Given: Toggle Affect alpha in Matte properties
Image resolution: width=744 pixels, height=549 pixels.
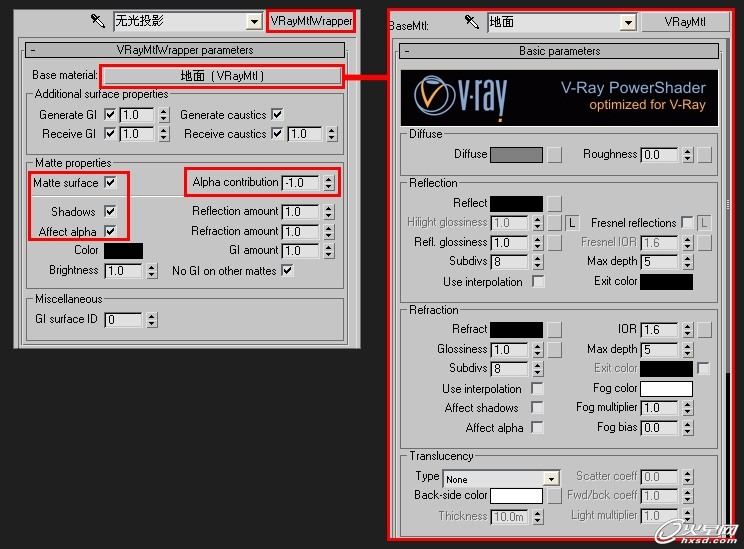Looking at the screenshot, I should coord(110,231).
